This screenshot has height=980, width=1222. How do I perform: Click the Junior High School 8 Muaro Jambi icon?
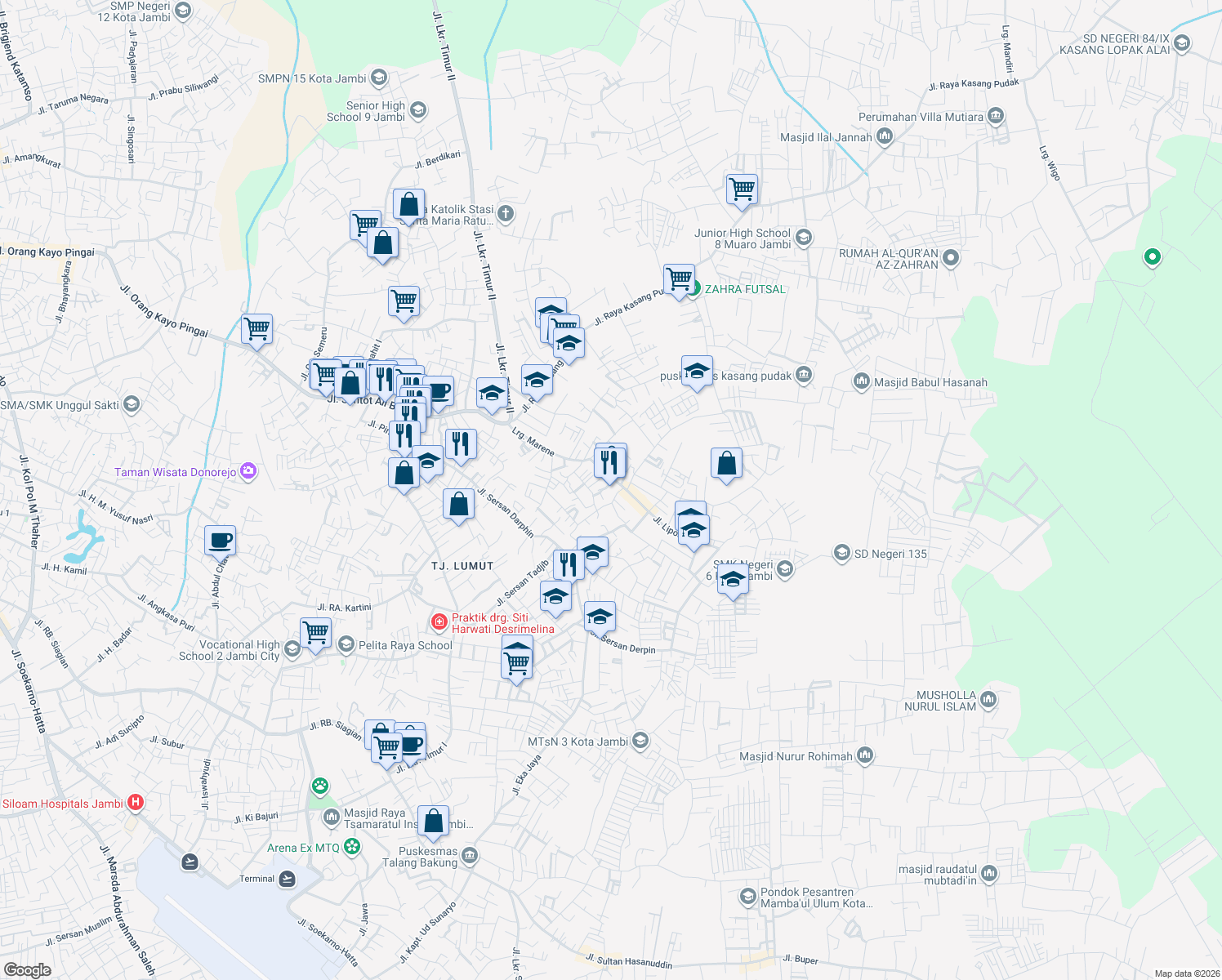802,238
